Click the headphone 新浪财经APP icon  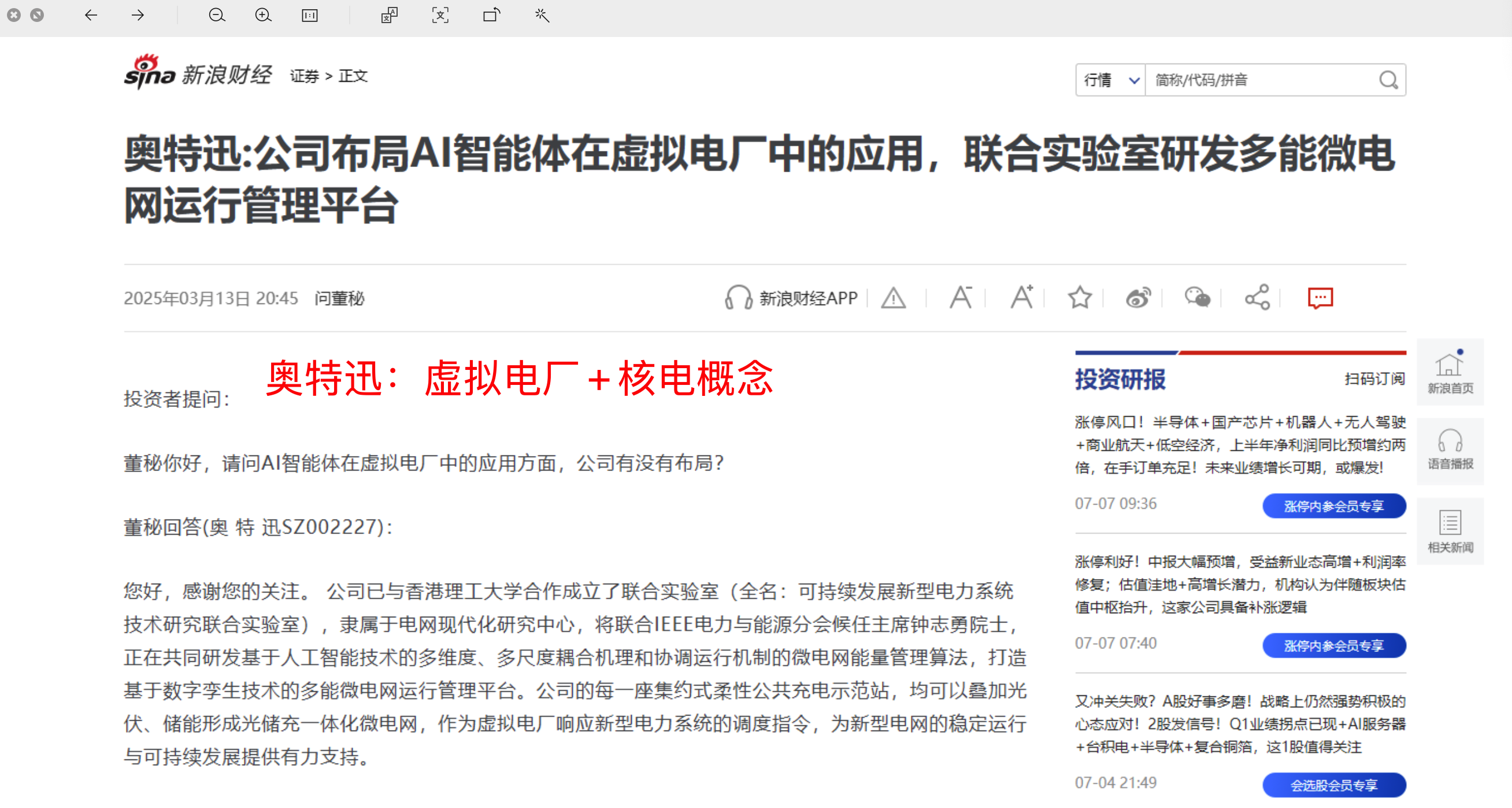[739, 298]
